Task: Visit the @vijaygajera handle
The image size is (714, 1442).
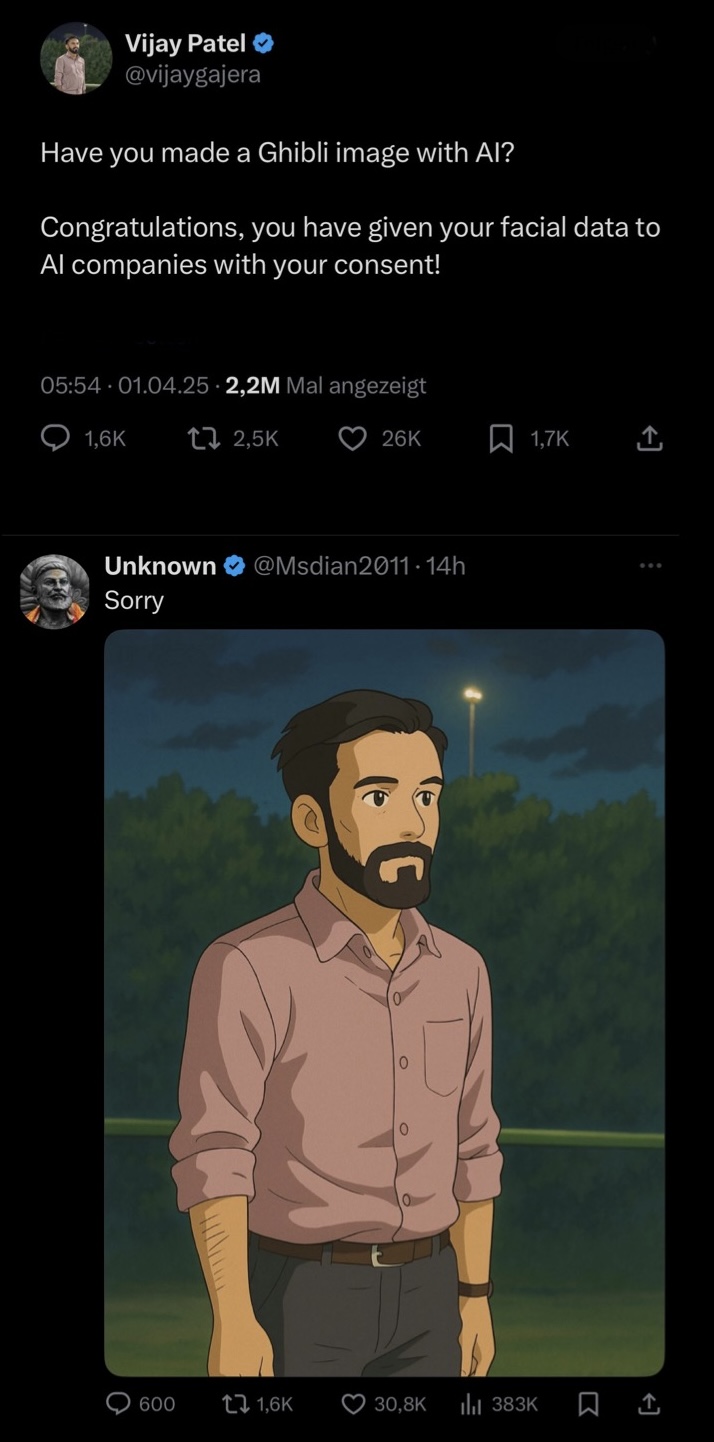Action: click(x=192, y=74)
